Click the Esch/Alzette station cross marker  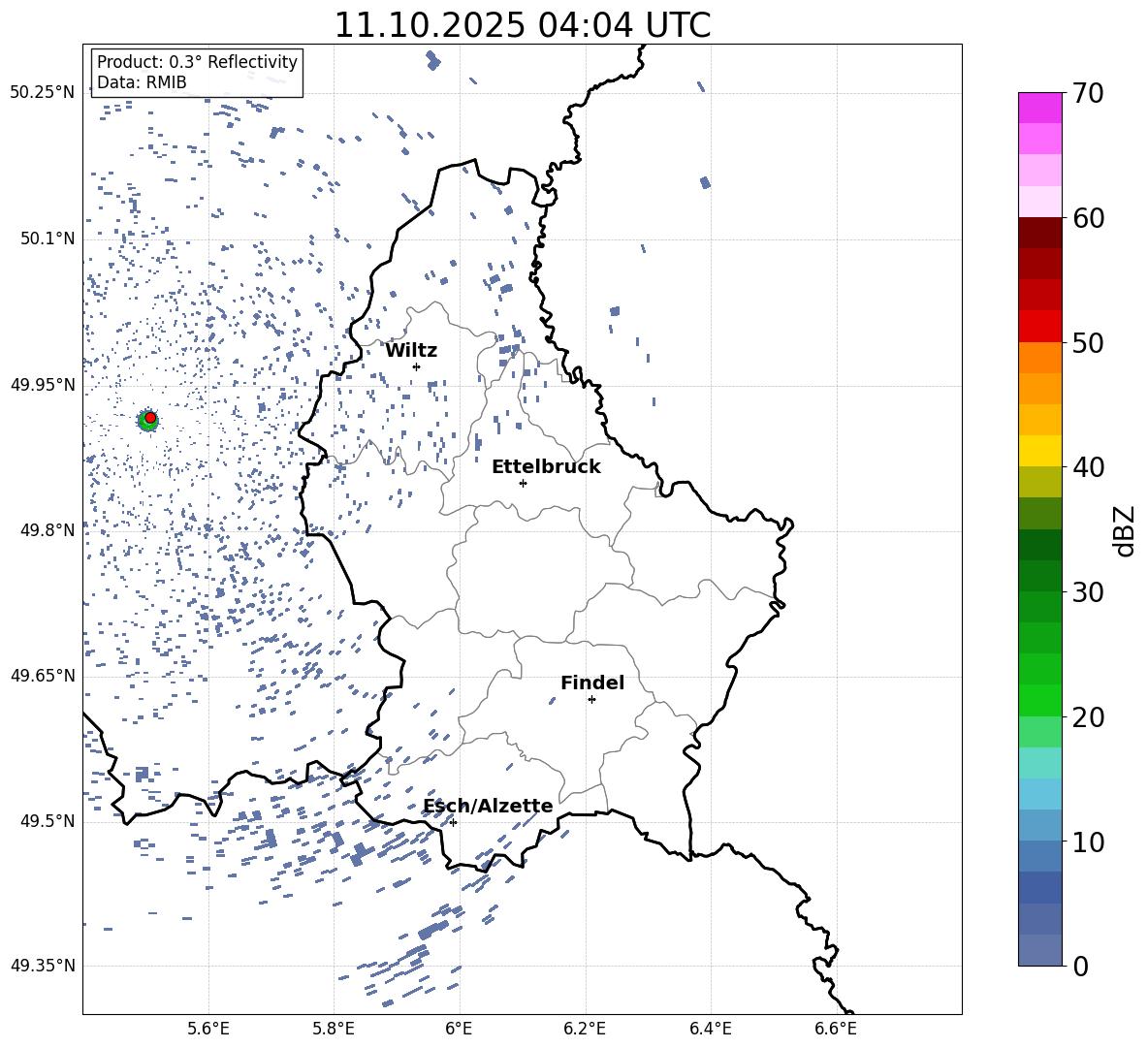pyautogui.click(x=453, y=822)
